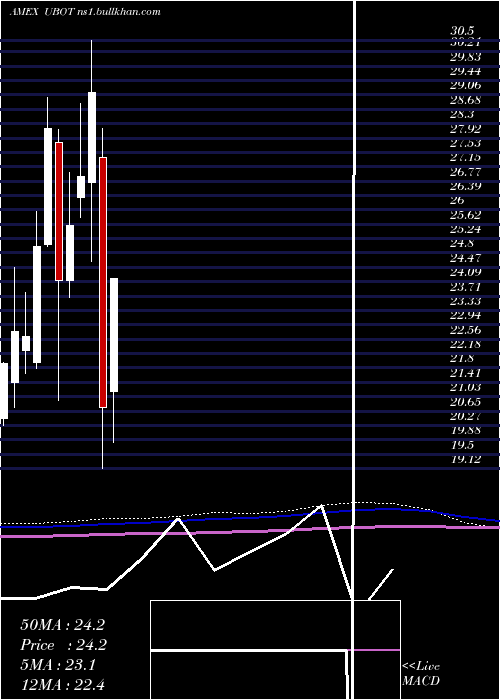Click the 25.62 price axis label

tap(466, 215)
